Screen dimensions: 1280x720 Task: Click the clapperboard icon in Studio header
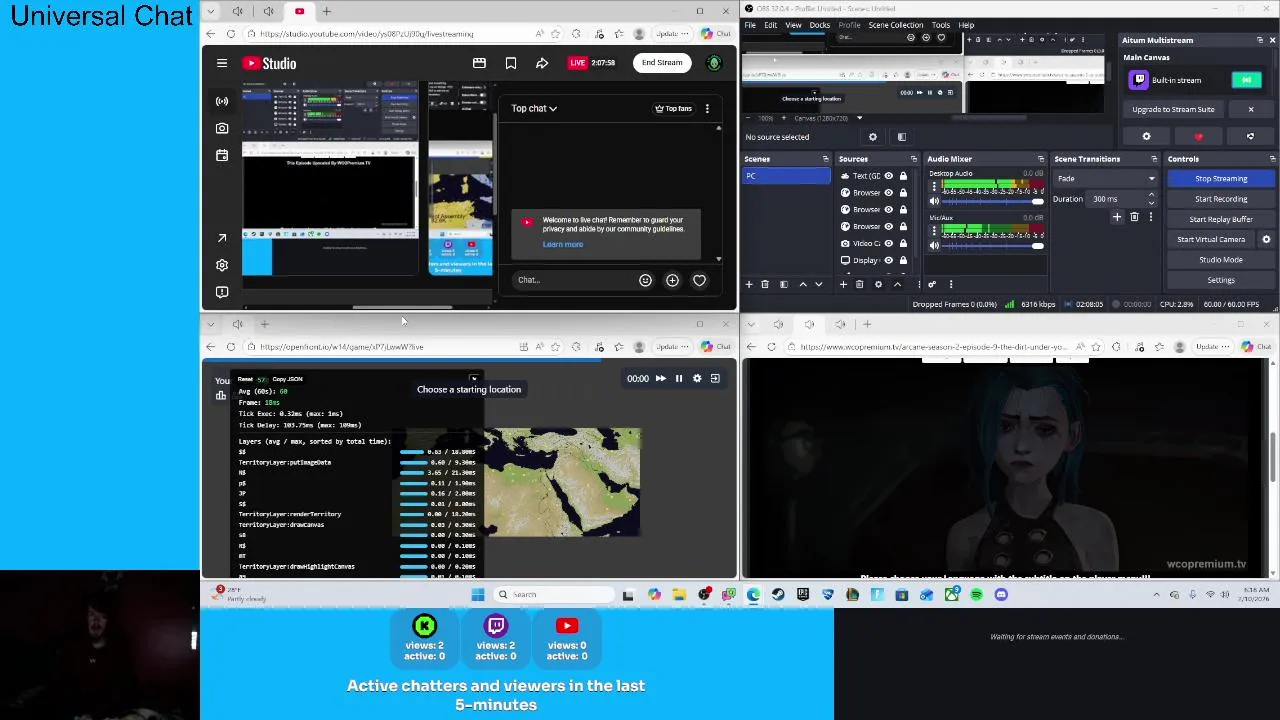pyautogui.click(x=479, y=63)
